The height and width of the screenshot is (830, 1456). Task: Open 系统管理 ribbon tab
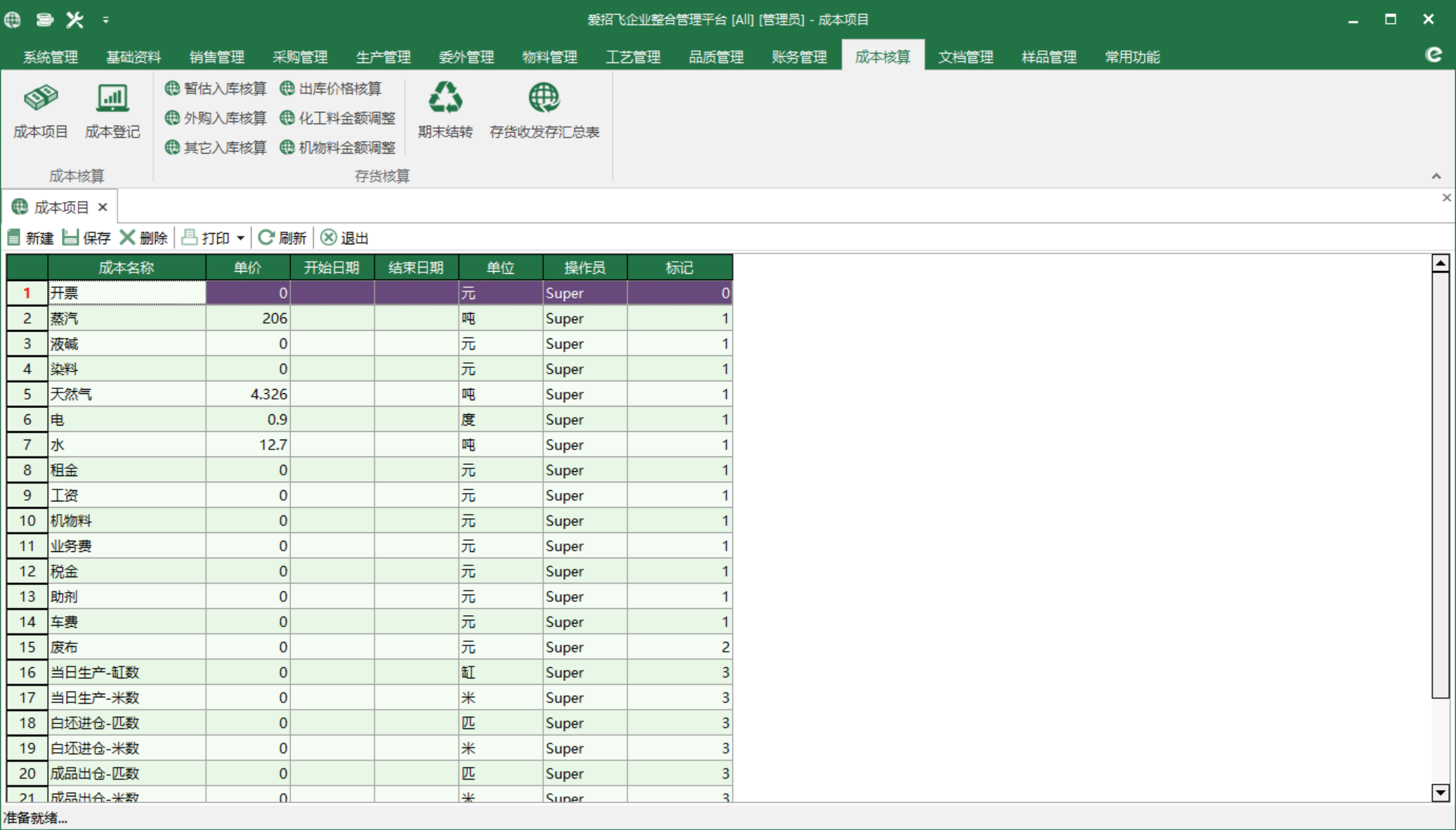click(51, 57)
